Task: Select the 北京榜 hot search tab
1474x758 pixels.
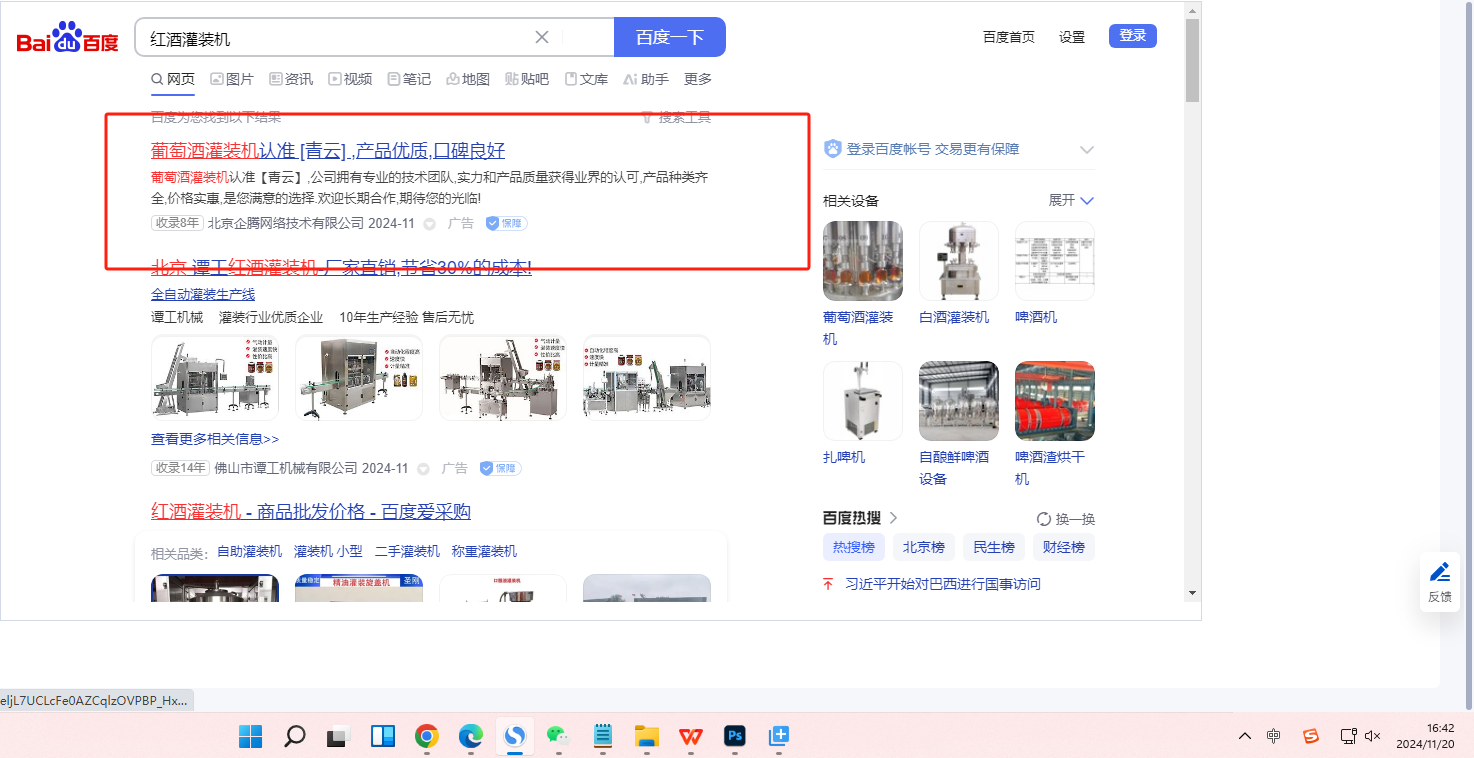Action: tap(924, 547)
